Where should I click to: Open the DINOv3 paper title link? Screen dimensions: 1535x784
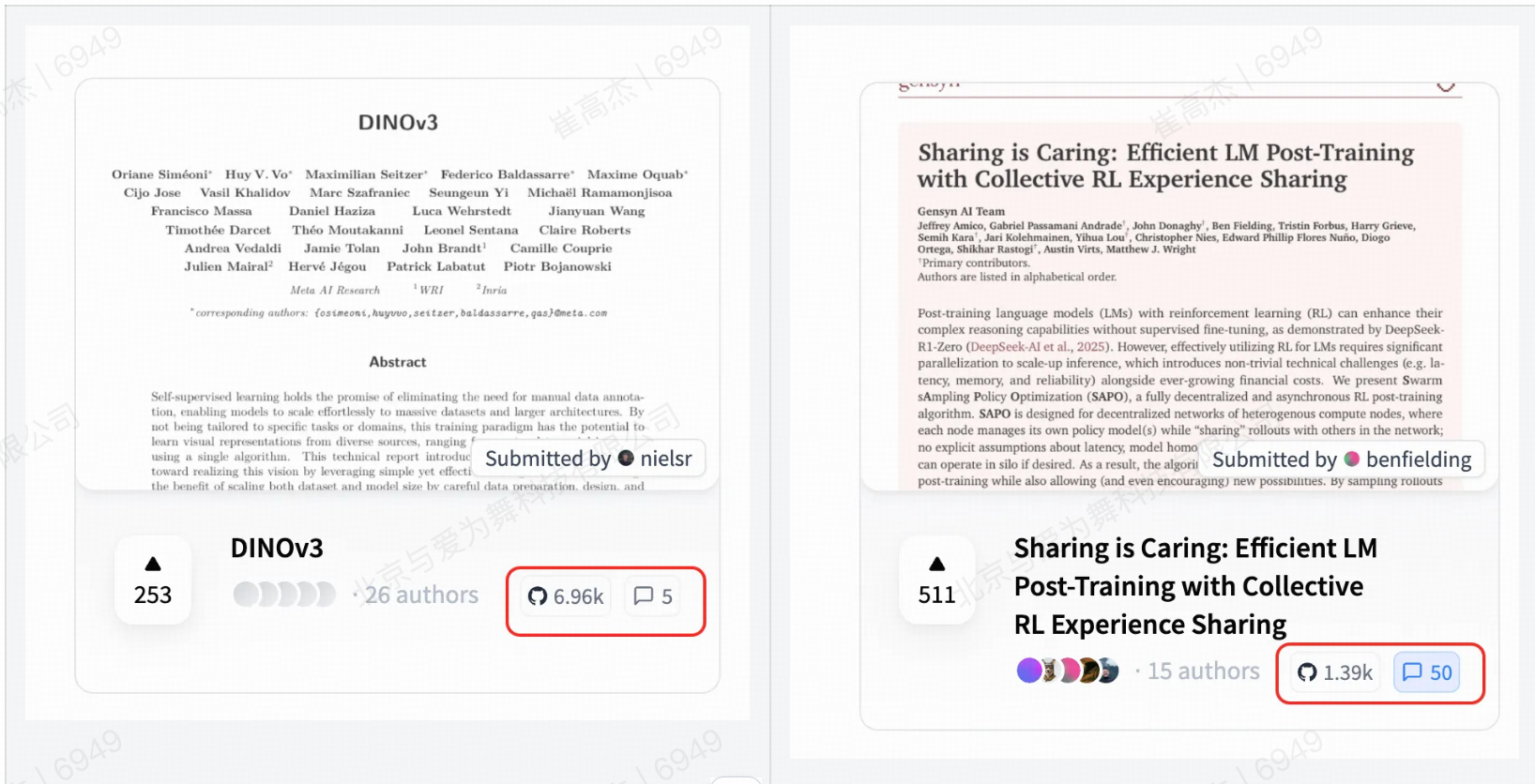pos(277,548)
